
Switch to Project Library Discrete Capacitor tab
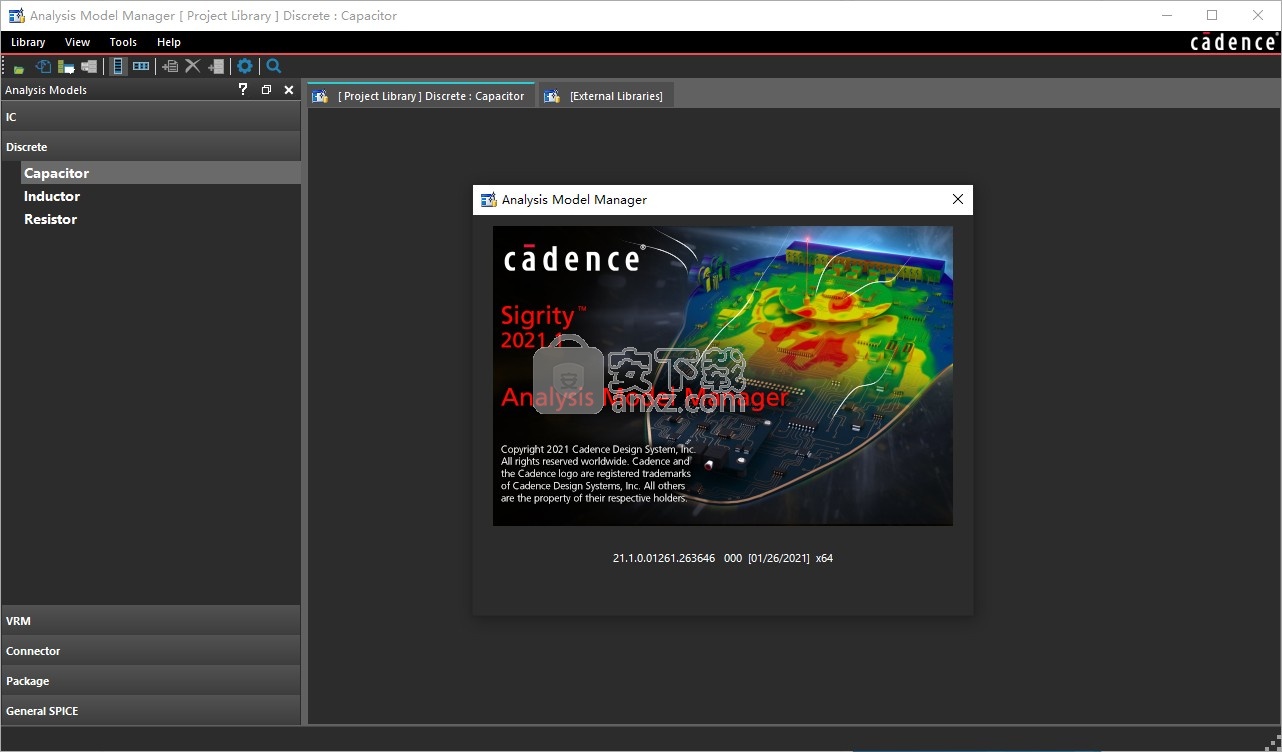coord(420,96)
